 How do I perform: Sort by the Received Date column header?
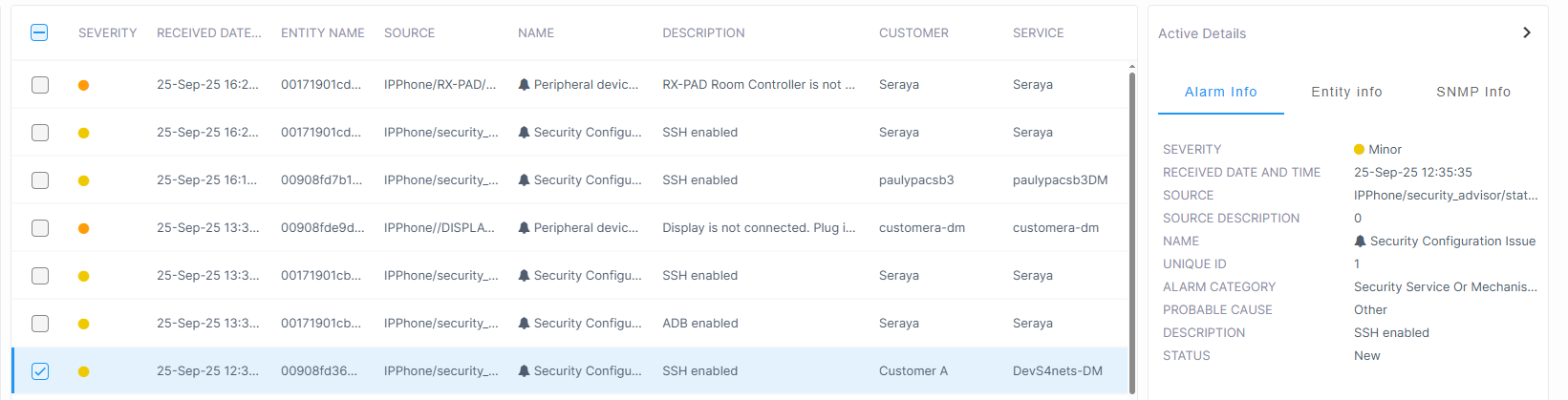point(208,32)
